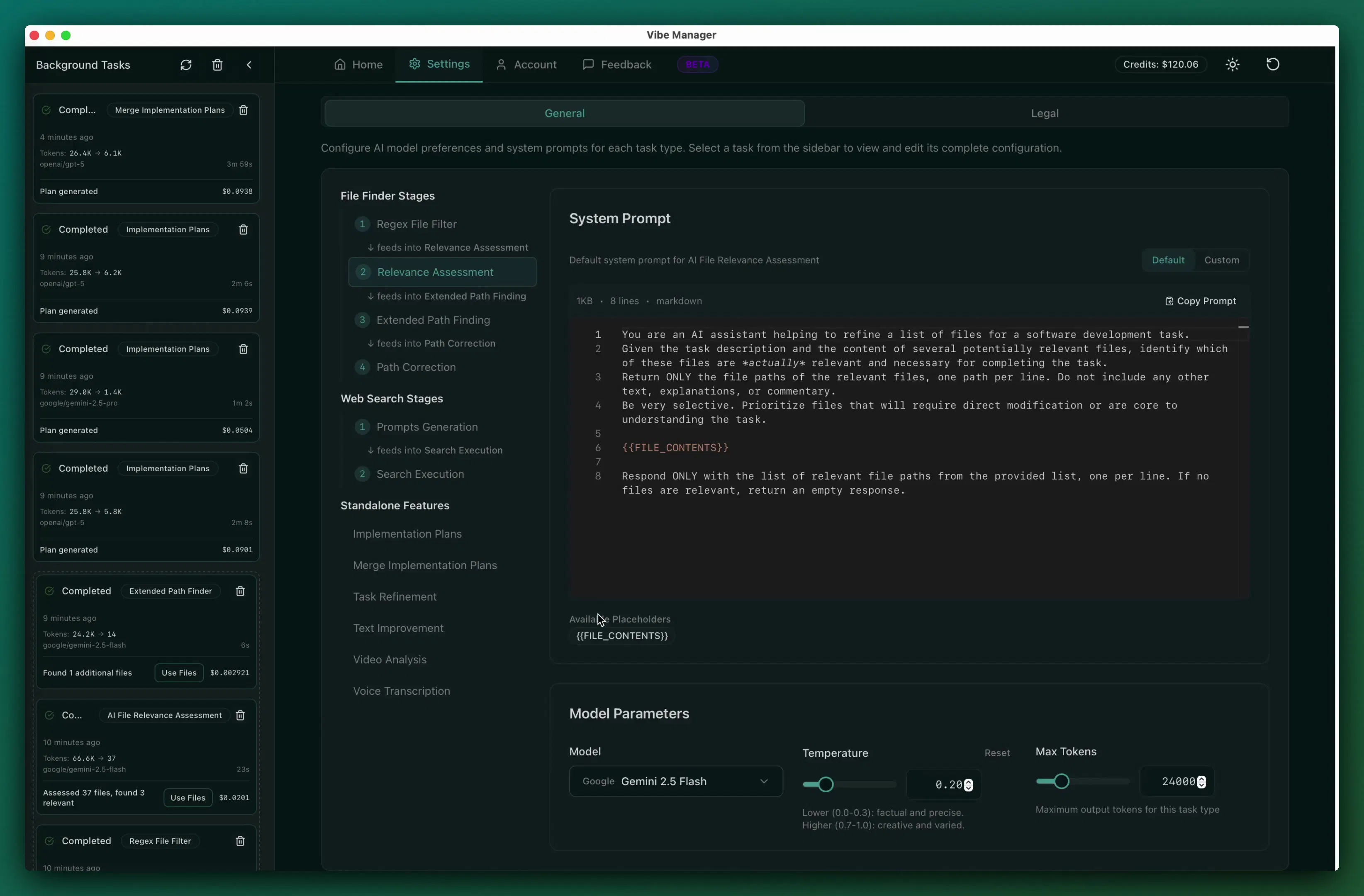Click the Extended Path Finder badge
1364x896 pixels.
[x=170, y=591]
